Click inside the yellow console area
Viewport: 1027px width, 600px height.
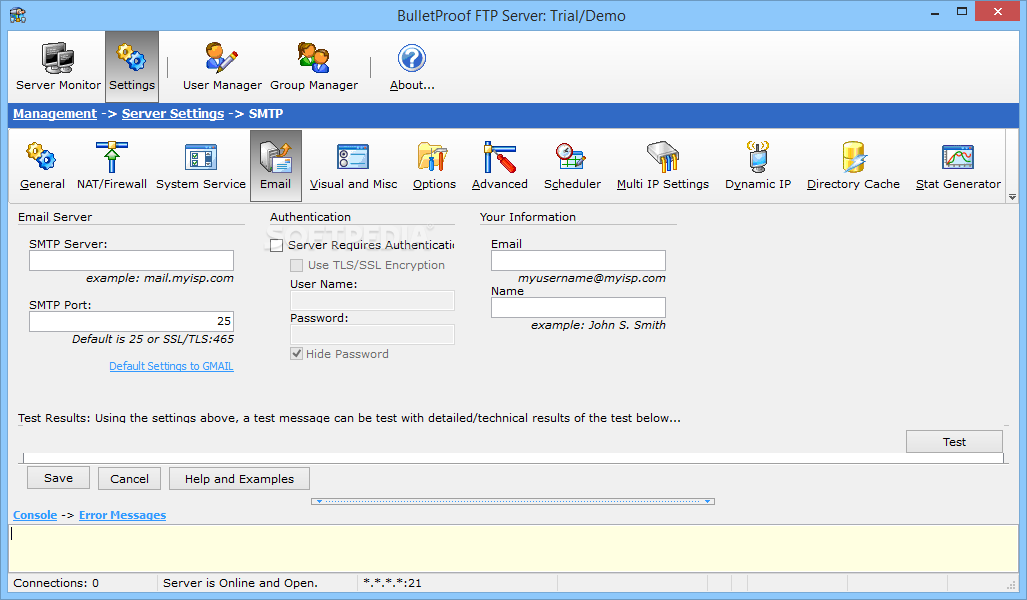tap(514, 548)
